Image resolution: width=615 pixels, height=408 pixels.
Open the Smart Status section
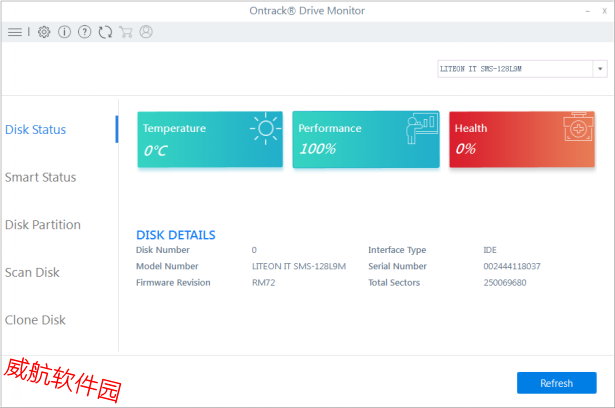point(40,177)
